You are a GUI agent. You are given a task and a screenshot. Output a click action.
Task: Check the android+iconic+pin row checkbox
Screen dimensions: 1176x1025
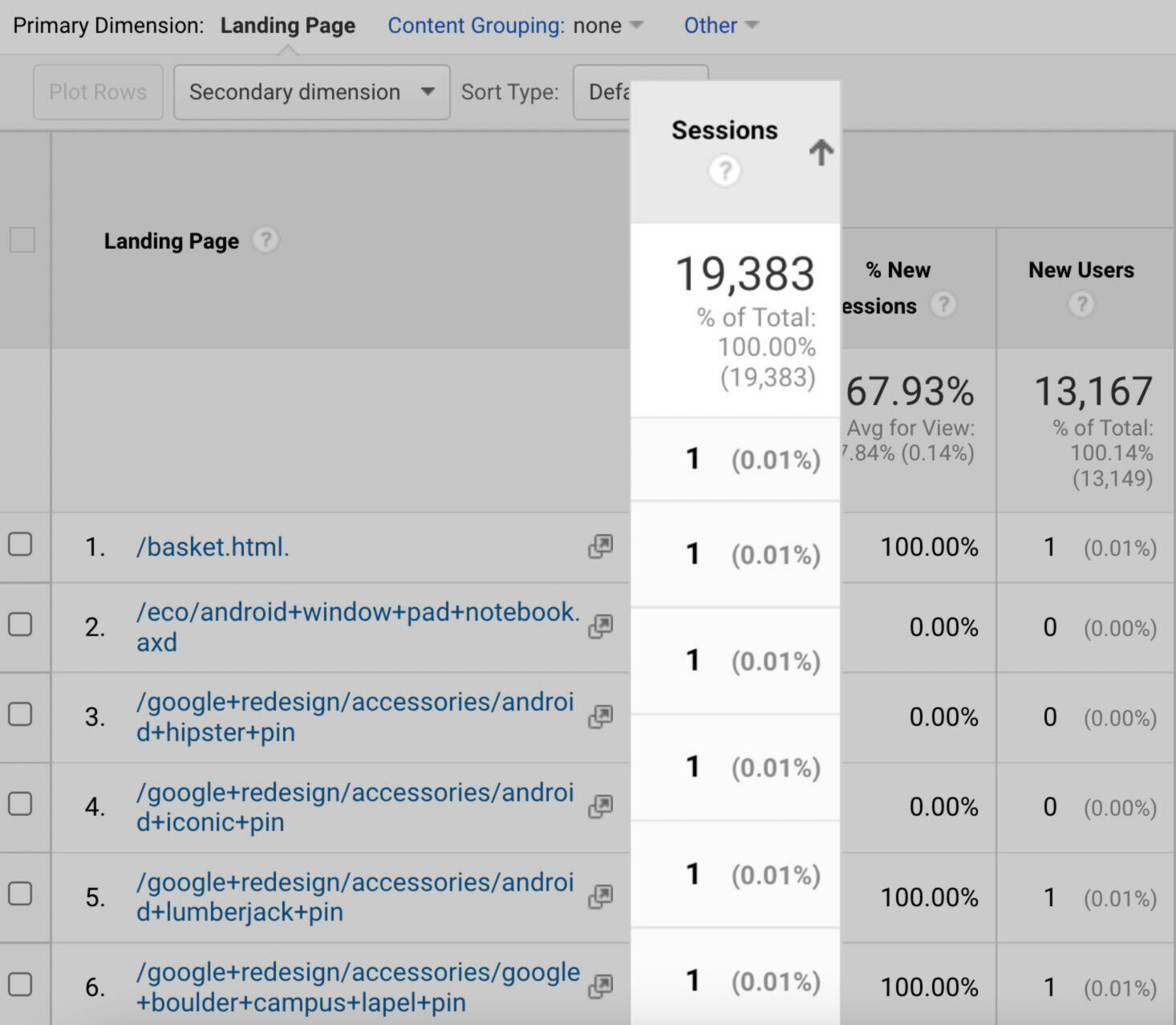pos(22,806)
